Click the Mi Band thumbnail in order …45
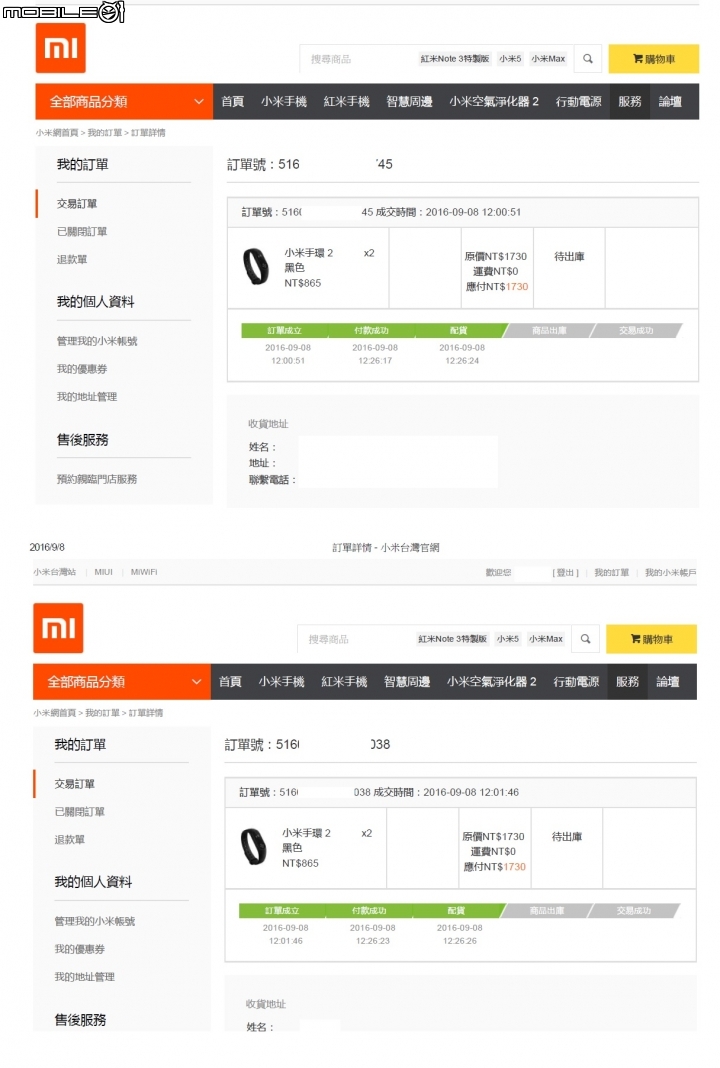The width and height of the screenshot is (720, 1068). pyautogui.click(x=256, y=266)
